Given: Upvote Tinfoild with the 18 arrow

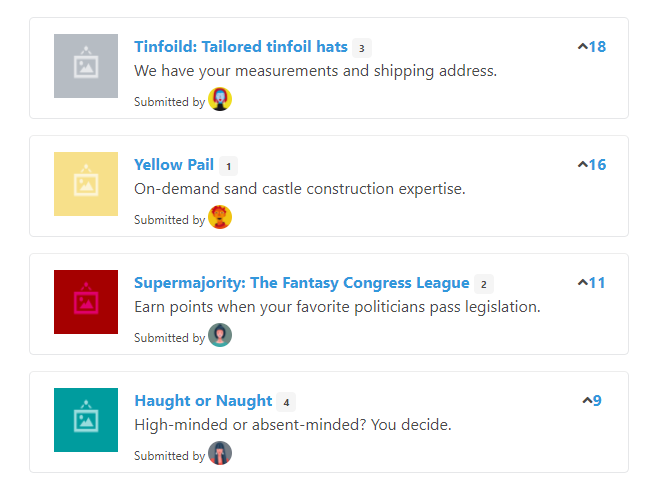Looking at the screenshot, I should pyautogui.click(x=591, y=46).
